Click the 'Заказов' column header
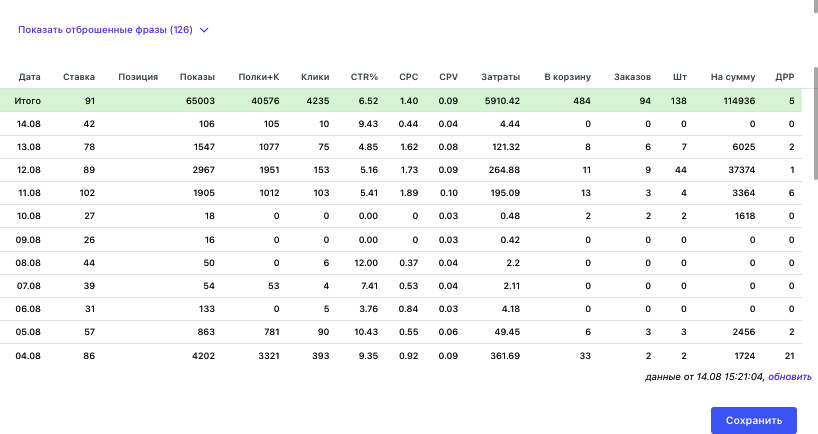This screenshot has height=434, width=818. [632, 77]
